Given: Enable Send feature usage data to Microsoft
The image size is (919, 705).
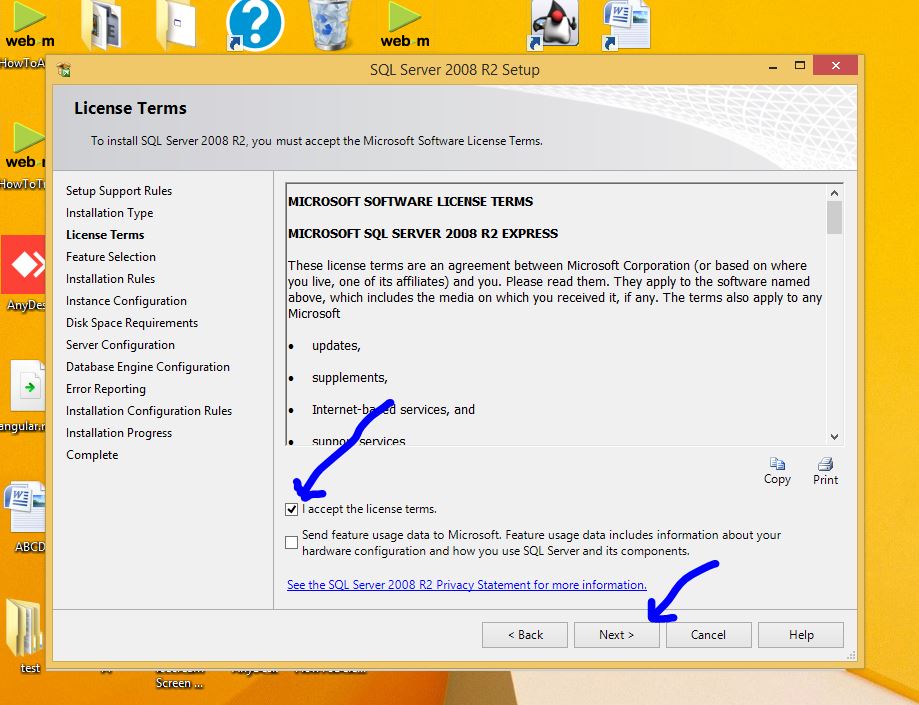Looking at the screenshot, I should click(292, 542).
